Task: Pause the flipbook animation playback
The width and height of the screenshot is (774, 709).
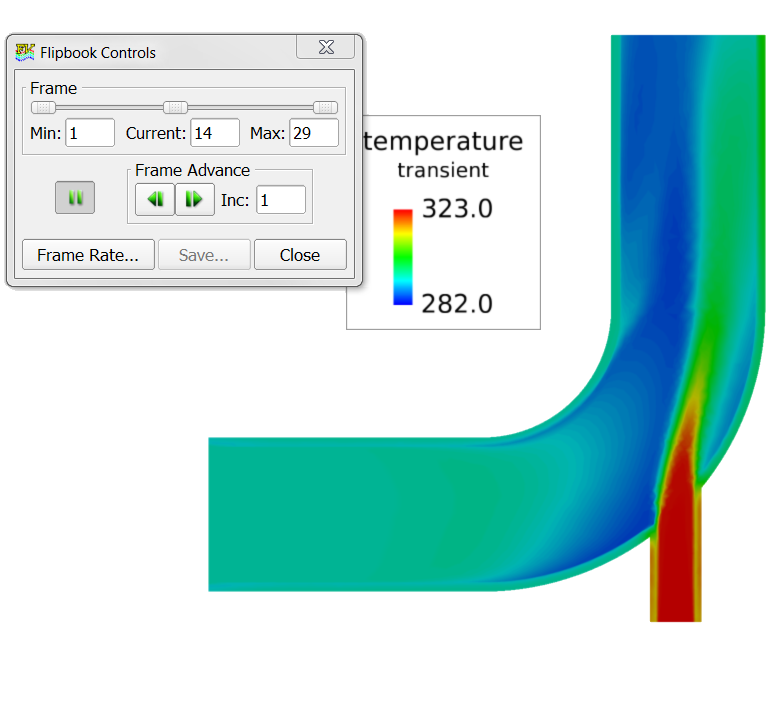Action: [75, 197]
